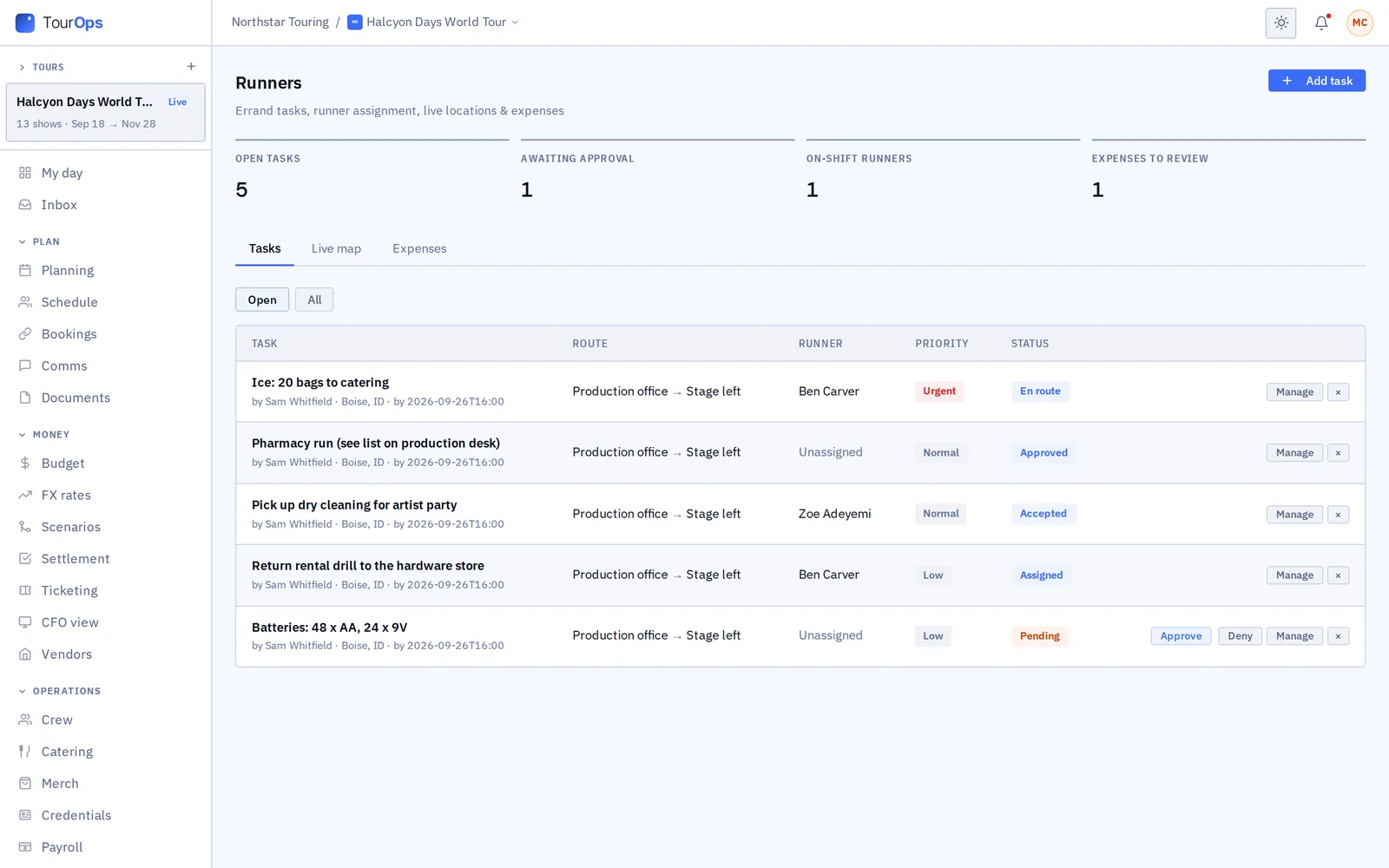This screenshot has width=1389, height=868.
Task: Click the Add task button
Action: click(1316, 81)
